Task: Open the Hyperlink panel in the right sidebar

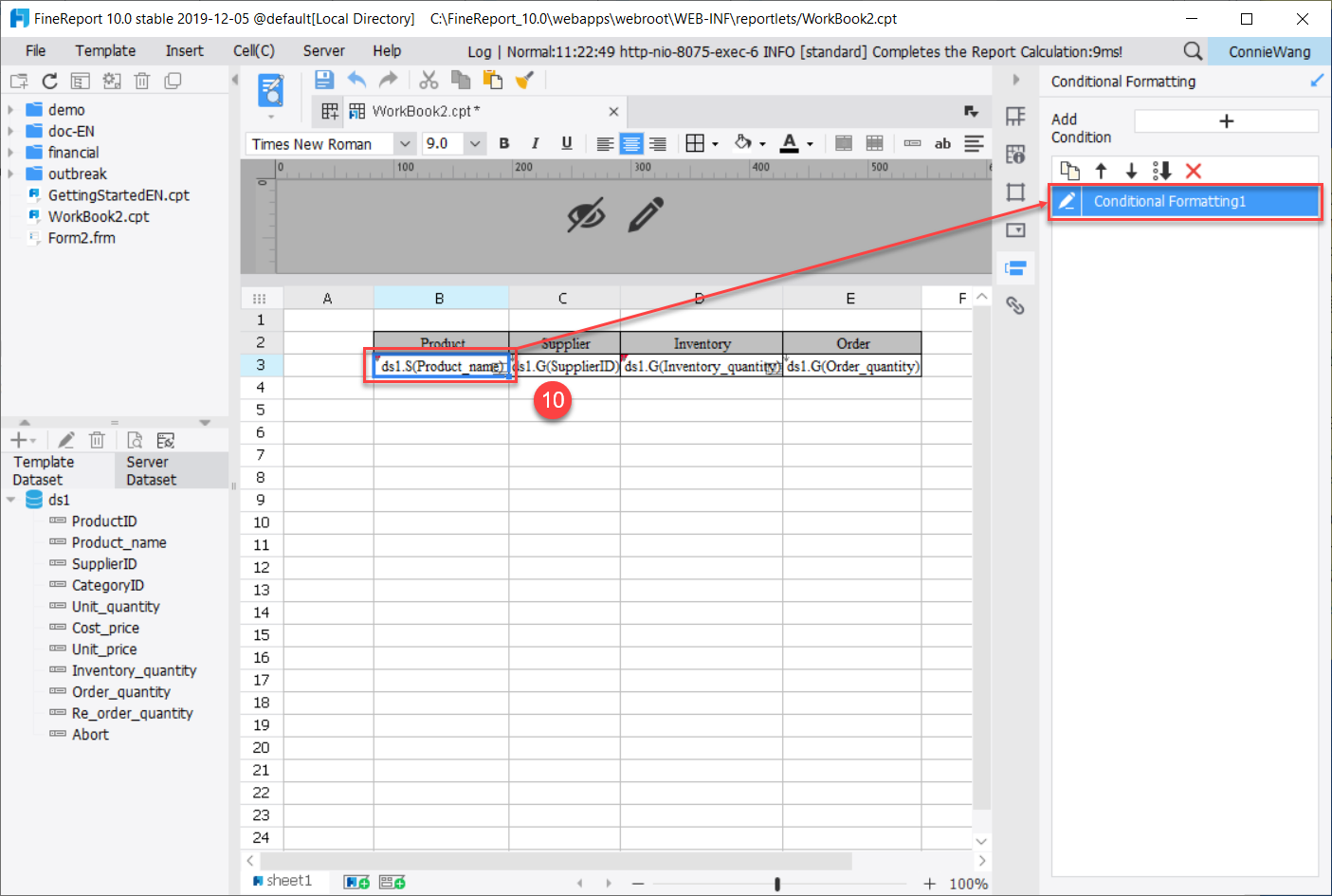Action: click(x=1015, y=305)
